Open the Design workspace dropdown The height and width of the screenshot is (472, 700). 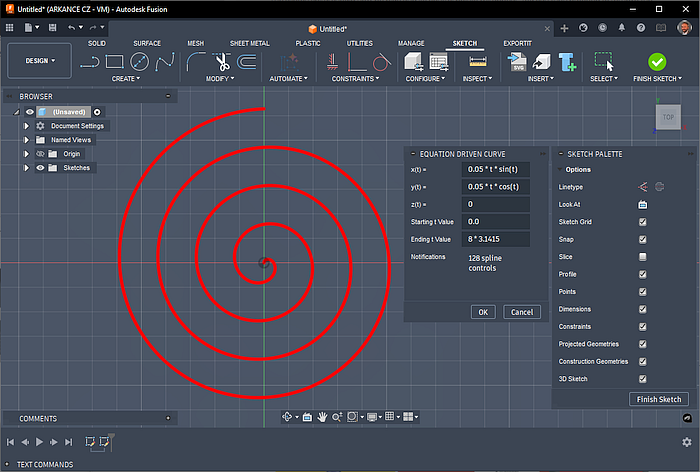click(40, 60)
